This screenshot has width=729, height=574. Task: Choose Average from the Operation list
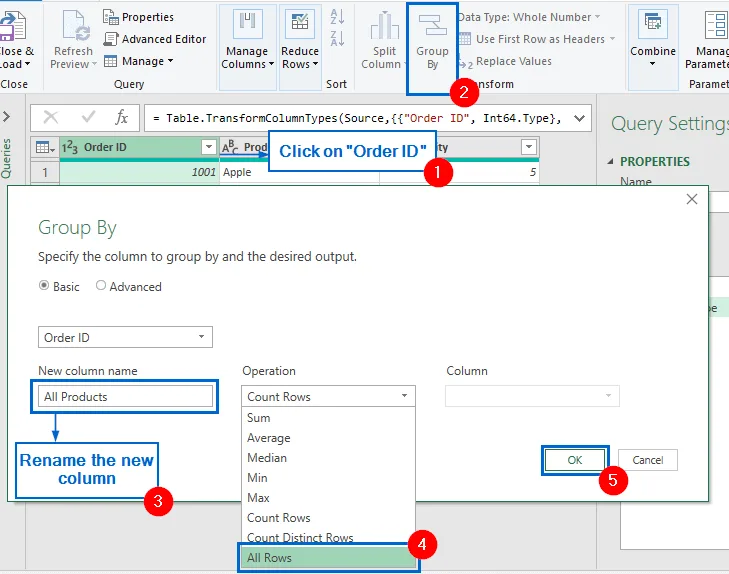[328, 438]
